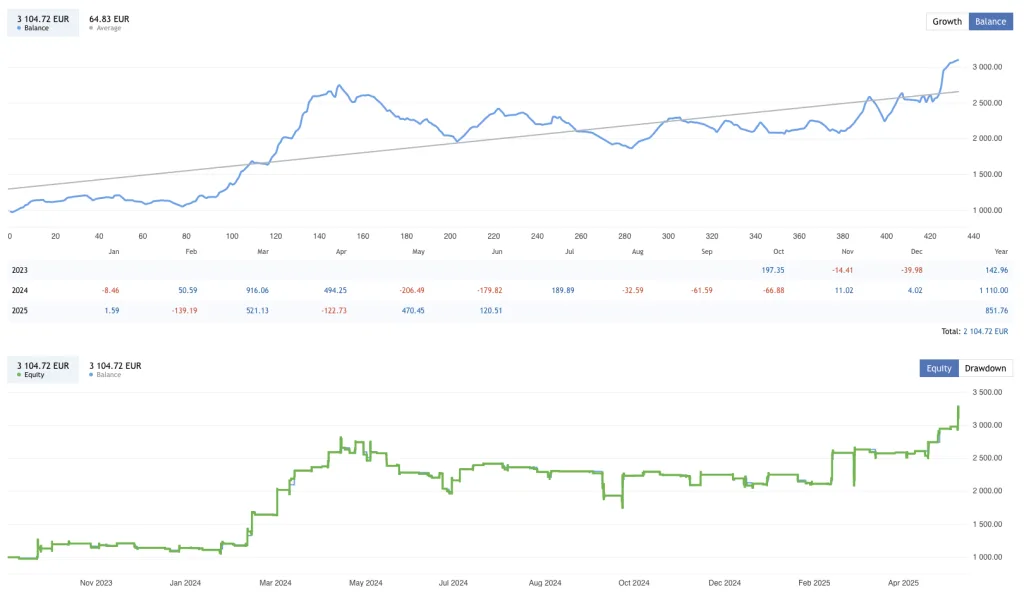Select the active Balance view button
The image size is (1024, 595).
pos(990,20)
